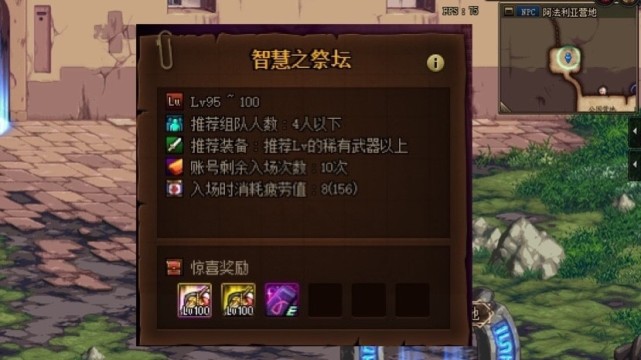Select first Lv100 purple-framed reward item
641x360 pixels.
(195, 300)
